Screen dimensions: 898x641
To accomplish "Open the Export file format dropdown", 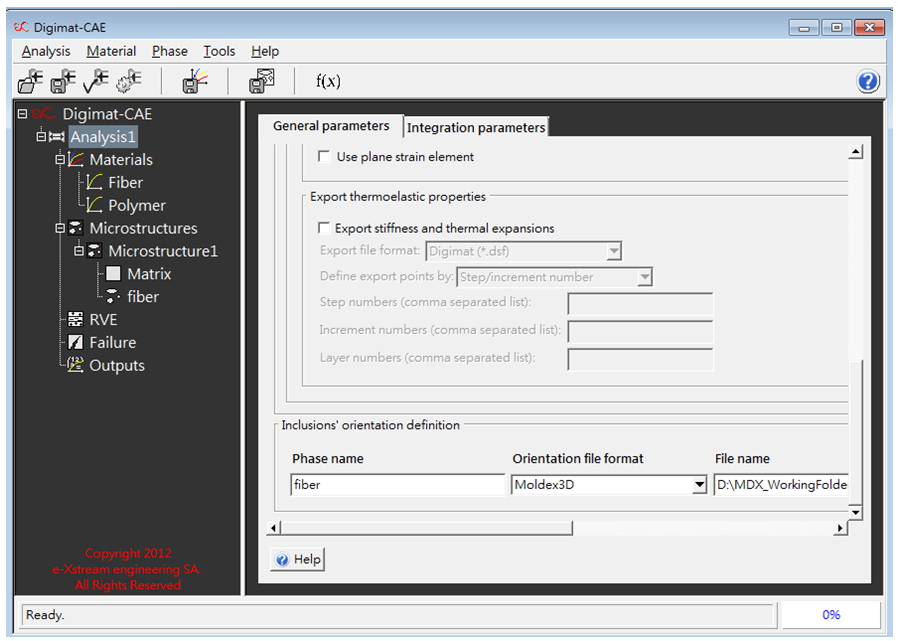I will [x=613, y=251].
